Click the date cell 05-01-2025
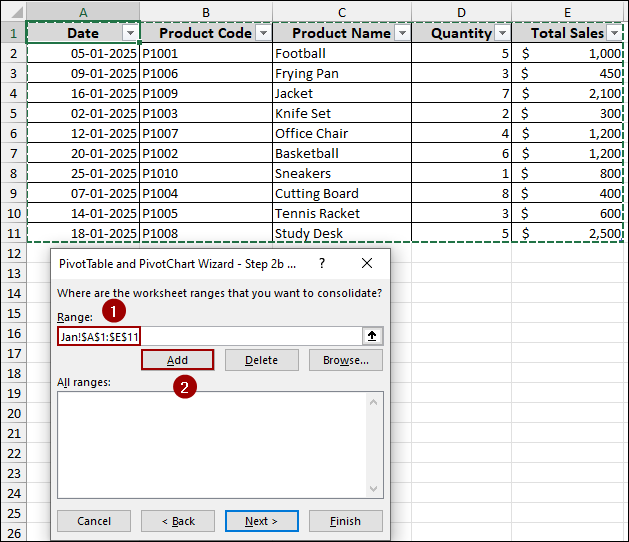The height and width of the screenshot is (542, 629). [x=83, y=53]
